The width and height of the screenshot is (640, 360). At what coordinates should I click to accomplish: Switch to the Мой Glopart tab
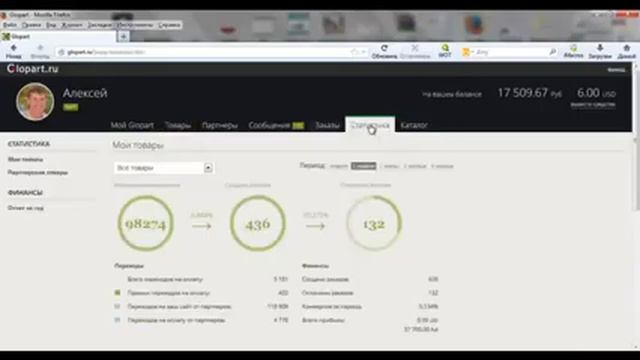click(x=132, y=125)
